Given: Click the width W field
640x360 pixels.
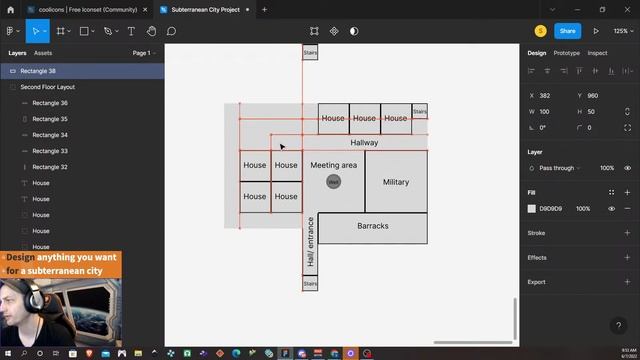Looking at the screenshot, I should (x=549, y=111).
